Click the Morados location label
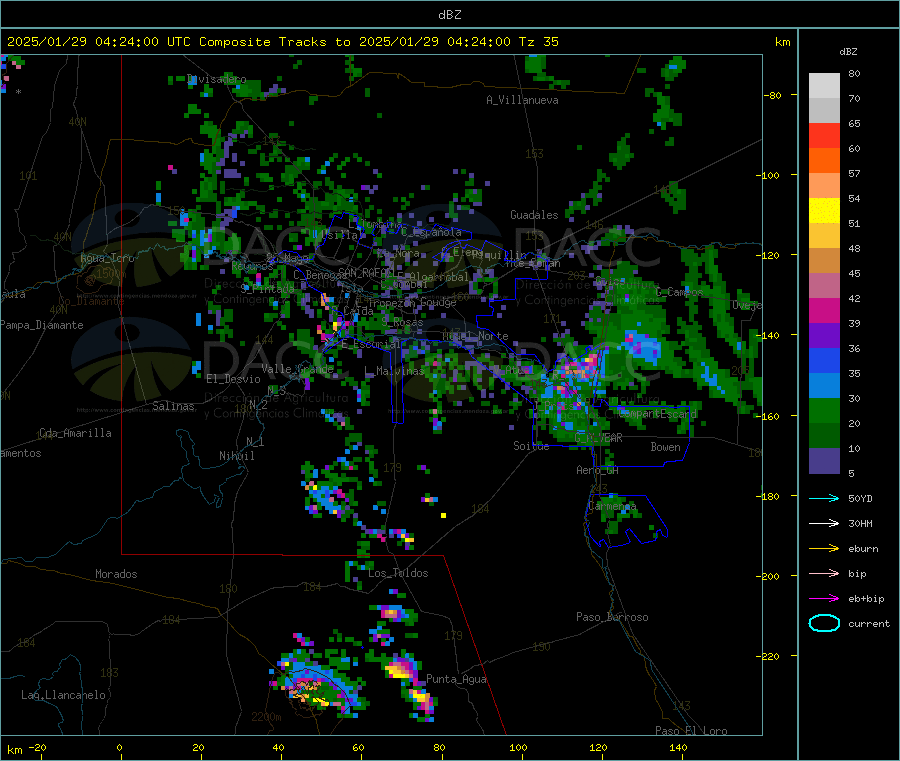The image size is (900, 761). (116, 574)
